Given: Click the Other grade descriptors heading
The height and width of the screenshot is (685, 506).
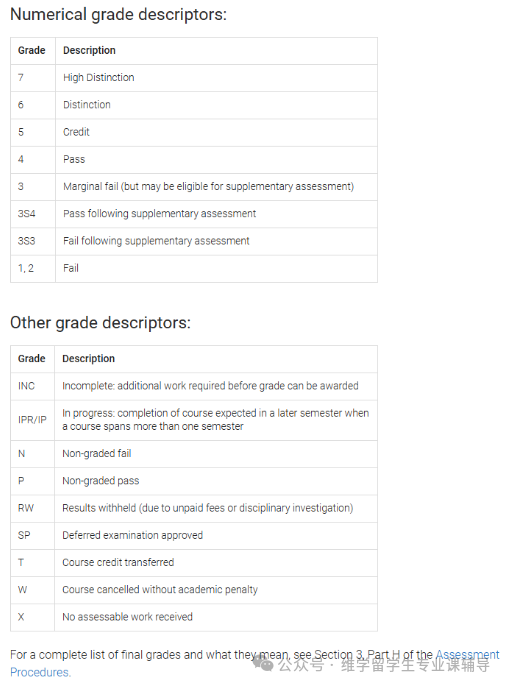Looking at the screenshot, I should (x=101, y=323).
